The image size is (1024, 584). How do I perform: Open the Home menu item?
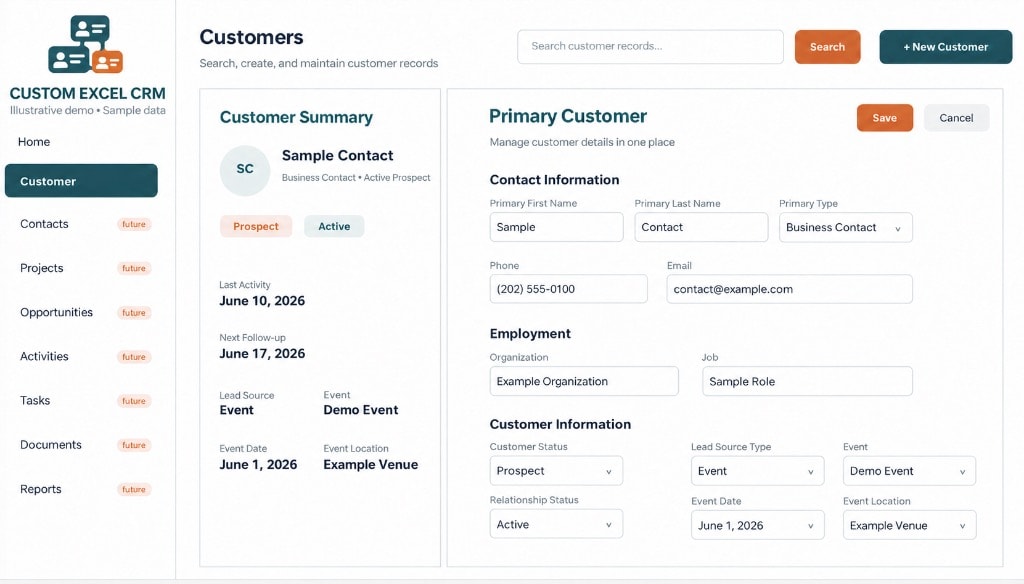tap(34, 142)
